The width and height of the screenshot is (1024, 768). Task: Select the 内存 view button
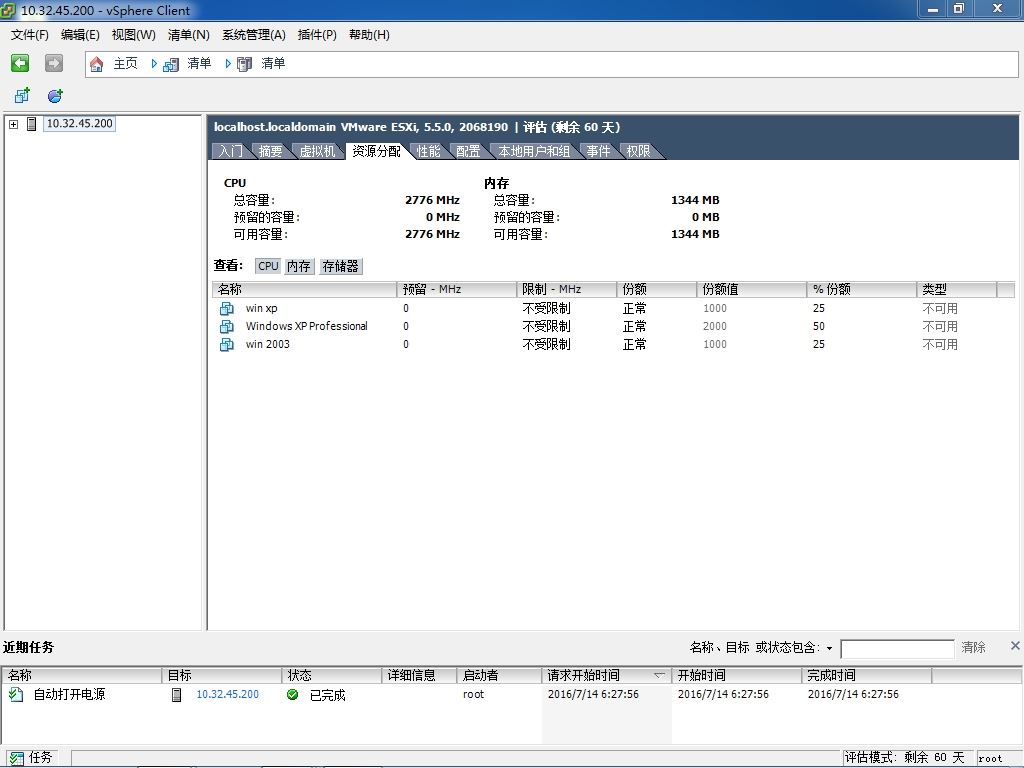(299, 266)
